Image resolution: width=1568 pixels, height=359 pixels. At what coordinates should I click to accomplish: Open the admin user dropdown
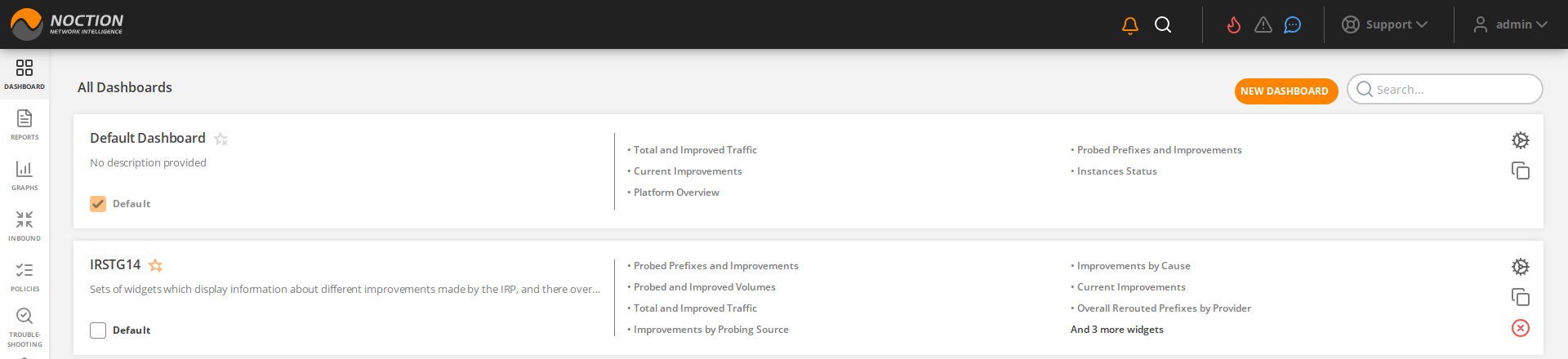click(x=1511, y=25)
